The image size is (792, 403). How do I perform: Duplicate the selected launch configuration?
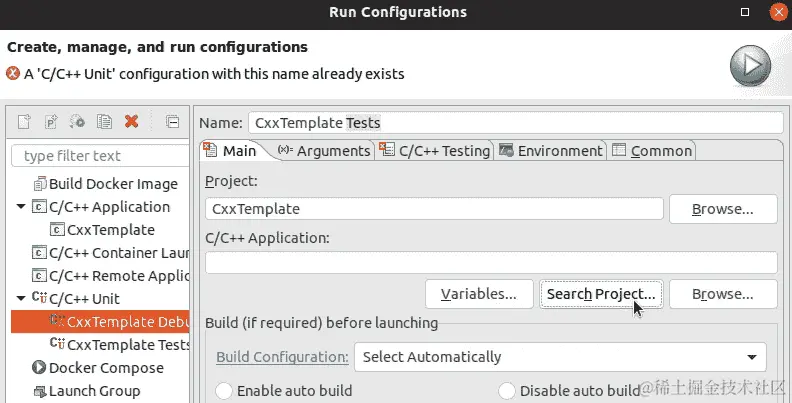[x=105, y=122]
